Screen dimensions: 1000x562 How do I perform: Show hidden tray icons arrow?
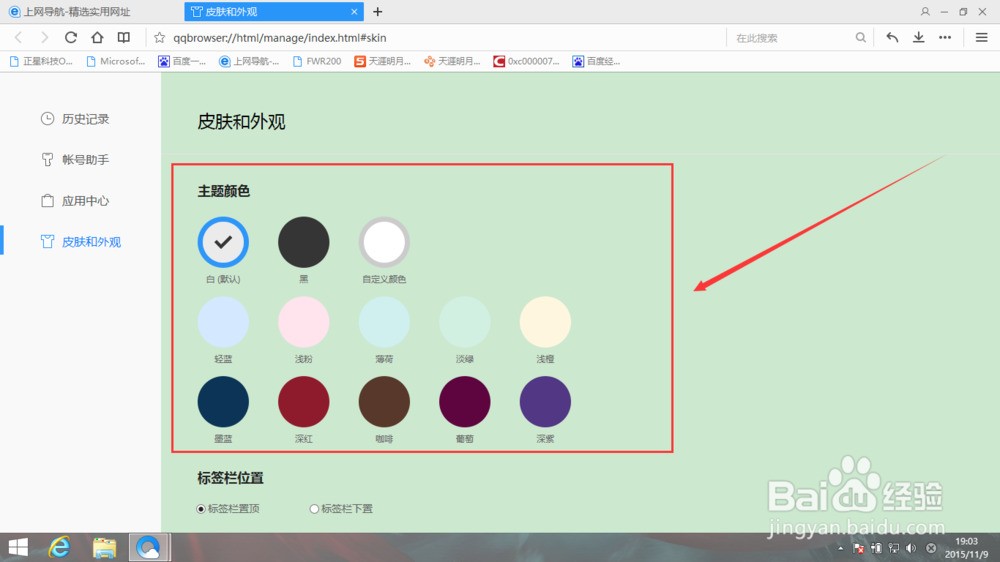(841, 548)
